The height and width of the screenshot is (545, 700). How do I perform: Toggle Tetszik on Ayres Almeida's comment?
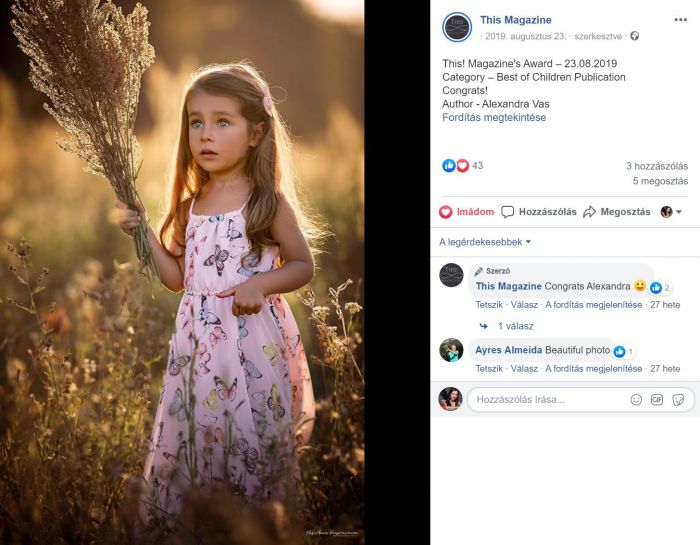489,369
